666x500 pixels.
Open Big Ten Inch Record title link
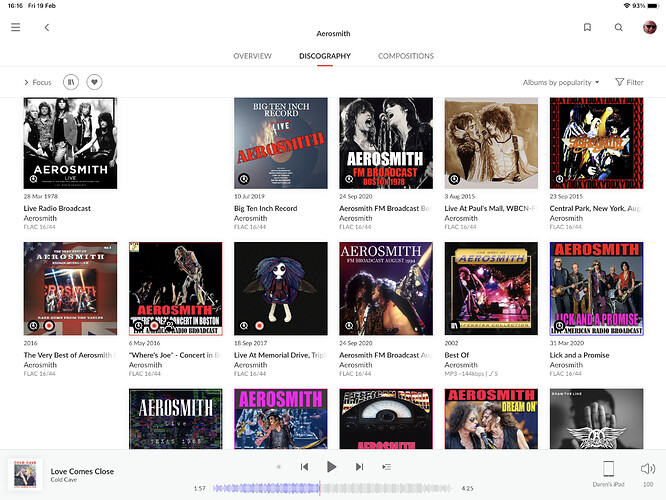265,208
